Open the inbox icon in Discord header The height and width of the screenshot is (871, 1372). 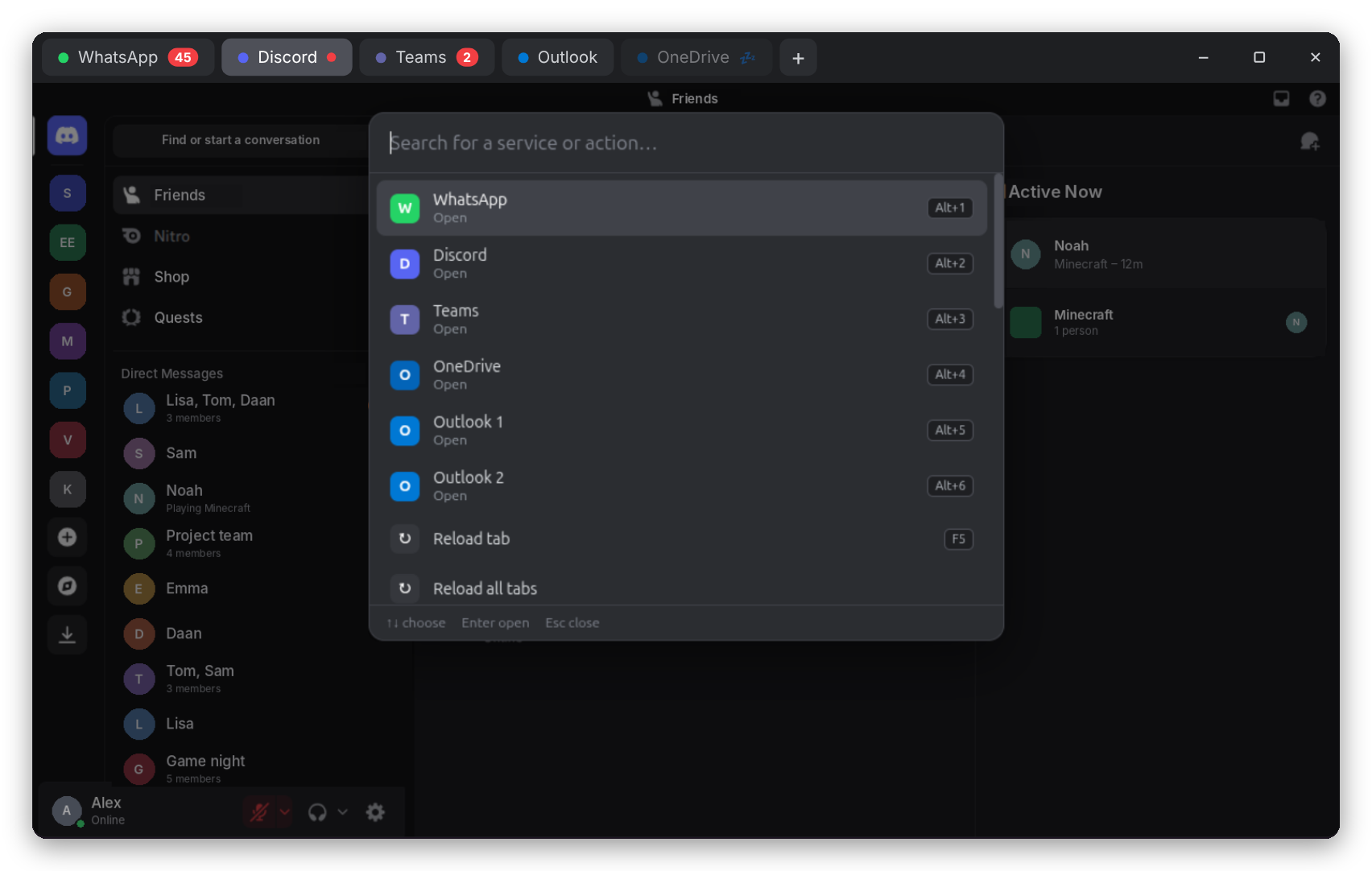[1281, 98]
